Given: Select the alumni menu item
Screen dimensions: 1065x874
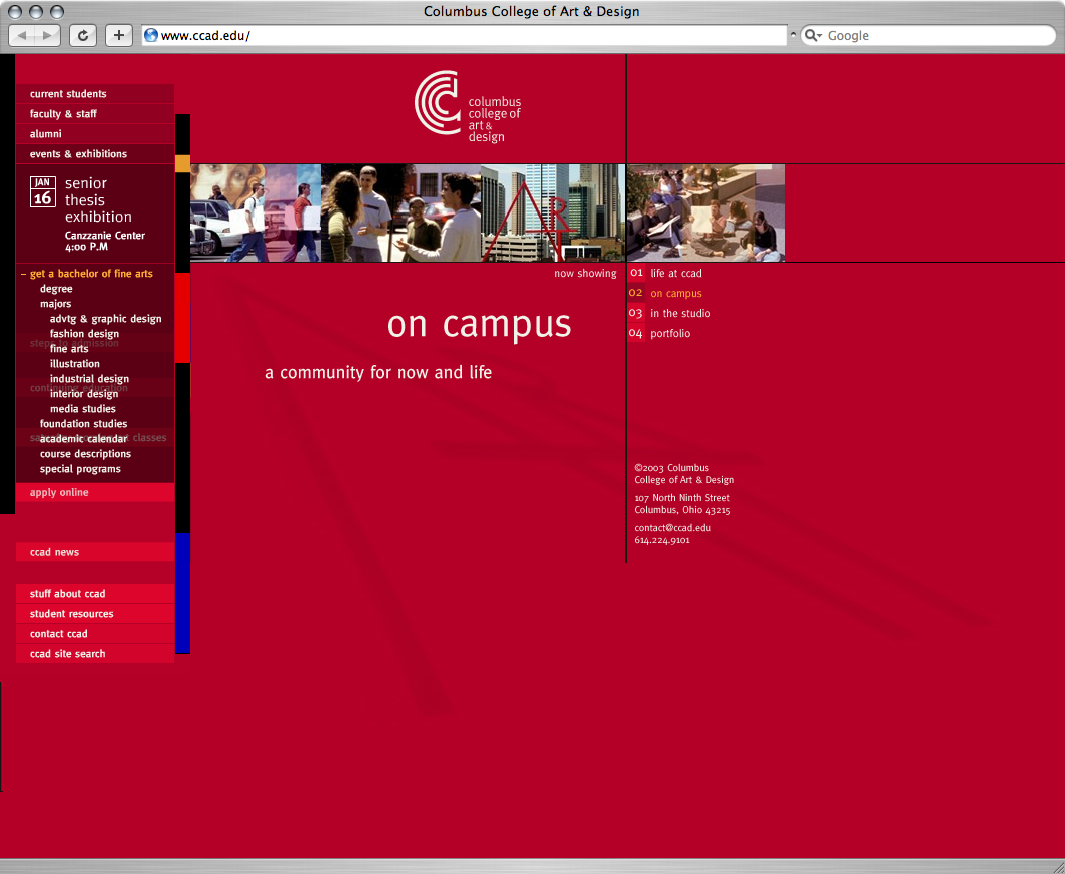Looking at the screenshot, I should [94, 134].
